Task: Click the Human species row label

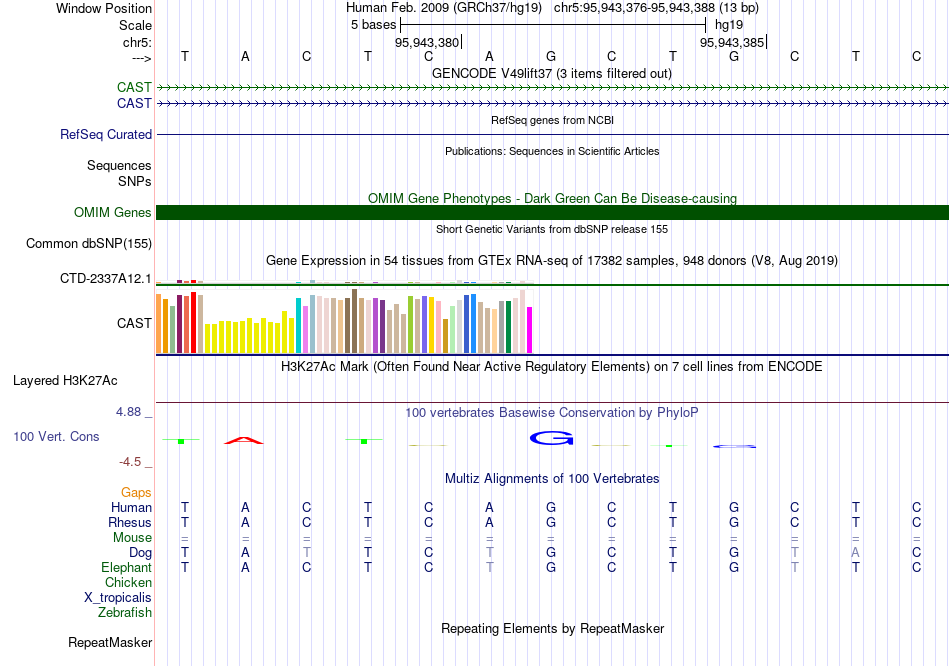Action: click(x=131, y=508)
